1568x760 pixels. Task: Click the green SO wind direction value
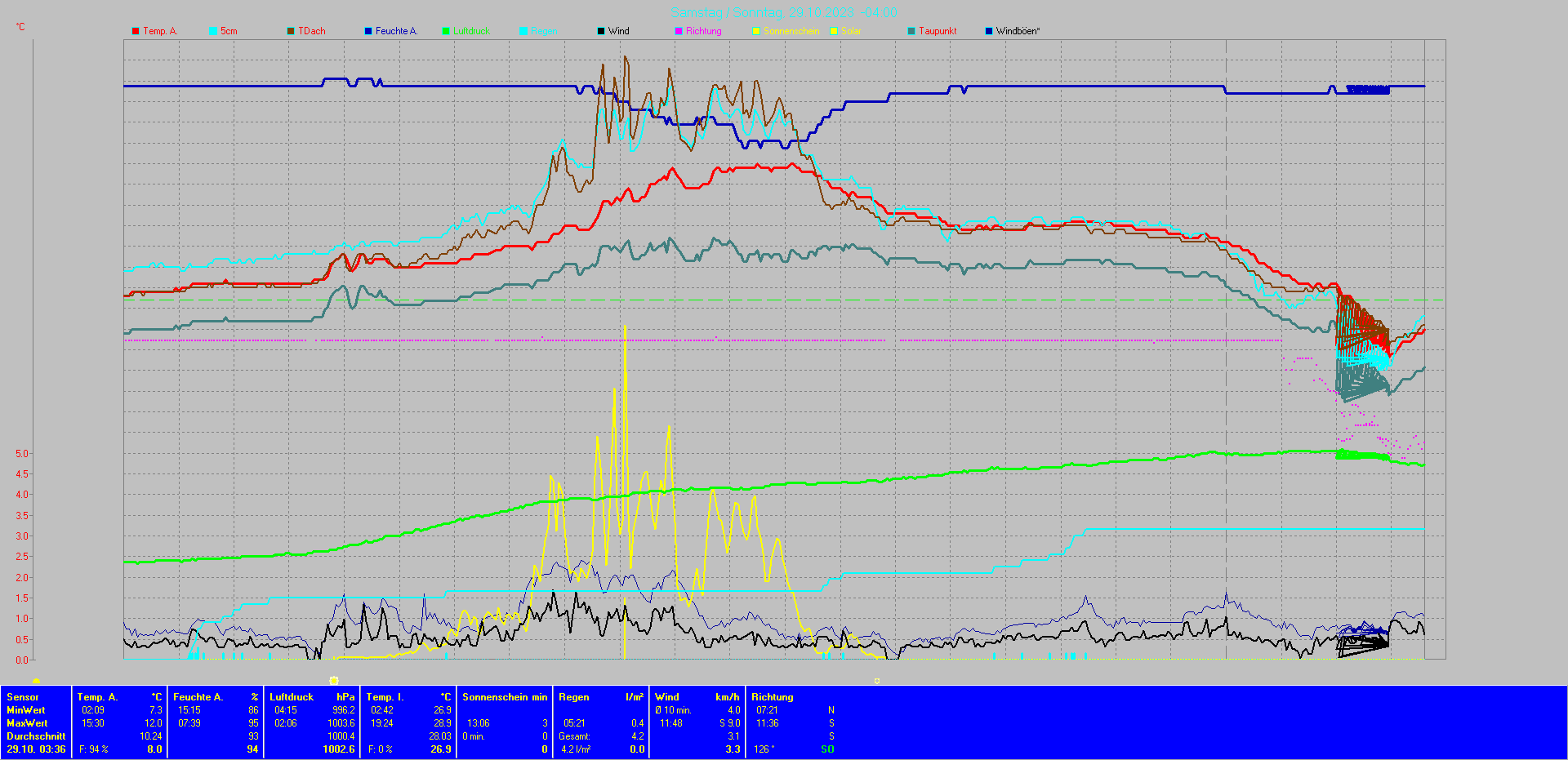(827, 749)
